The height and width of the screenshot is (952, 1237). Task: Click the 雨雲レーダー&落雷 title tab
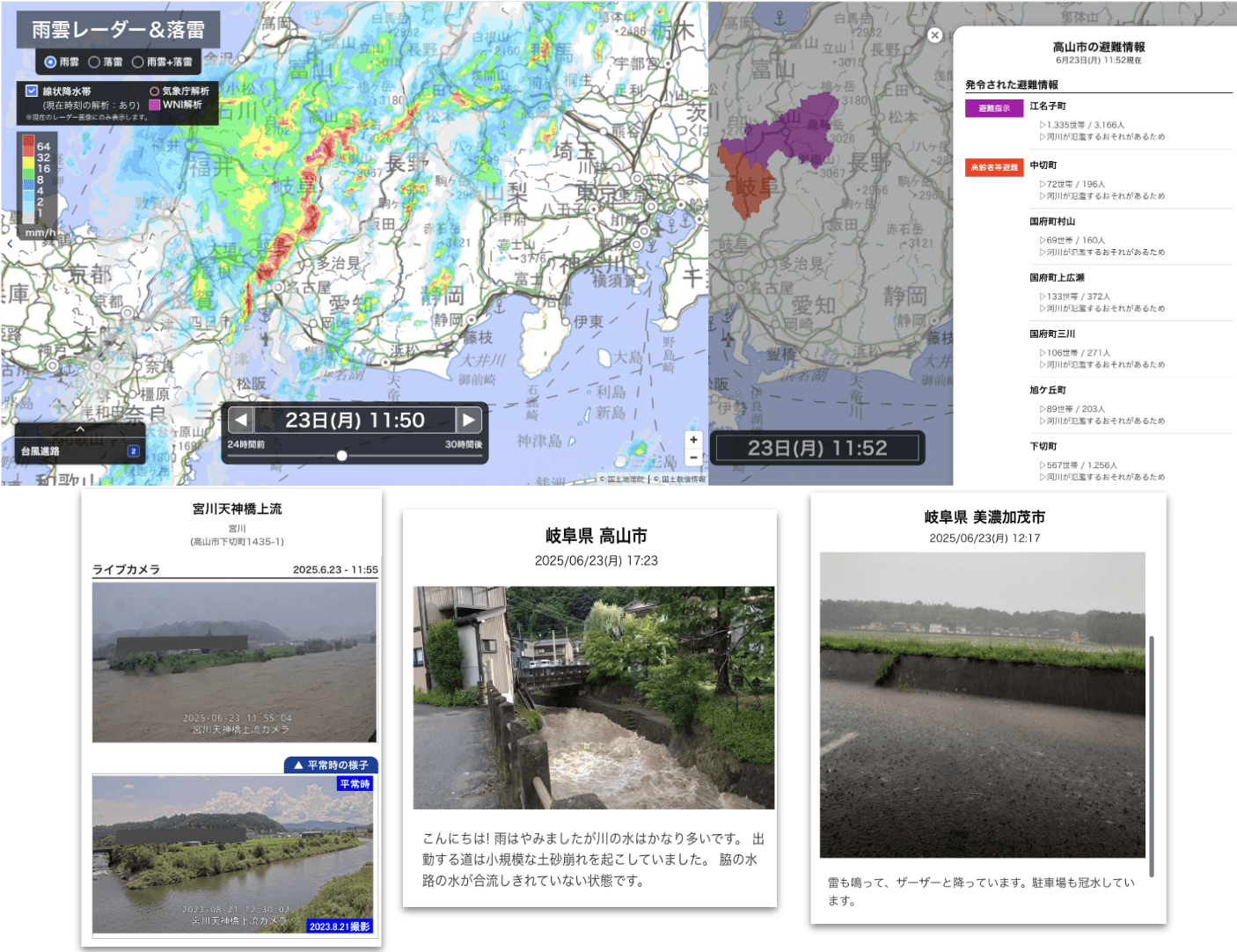click(118, 30)
